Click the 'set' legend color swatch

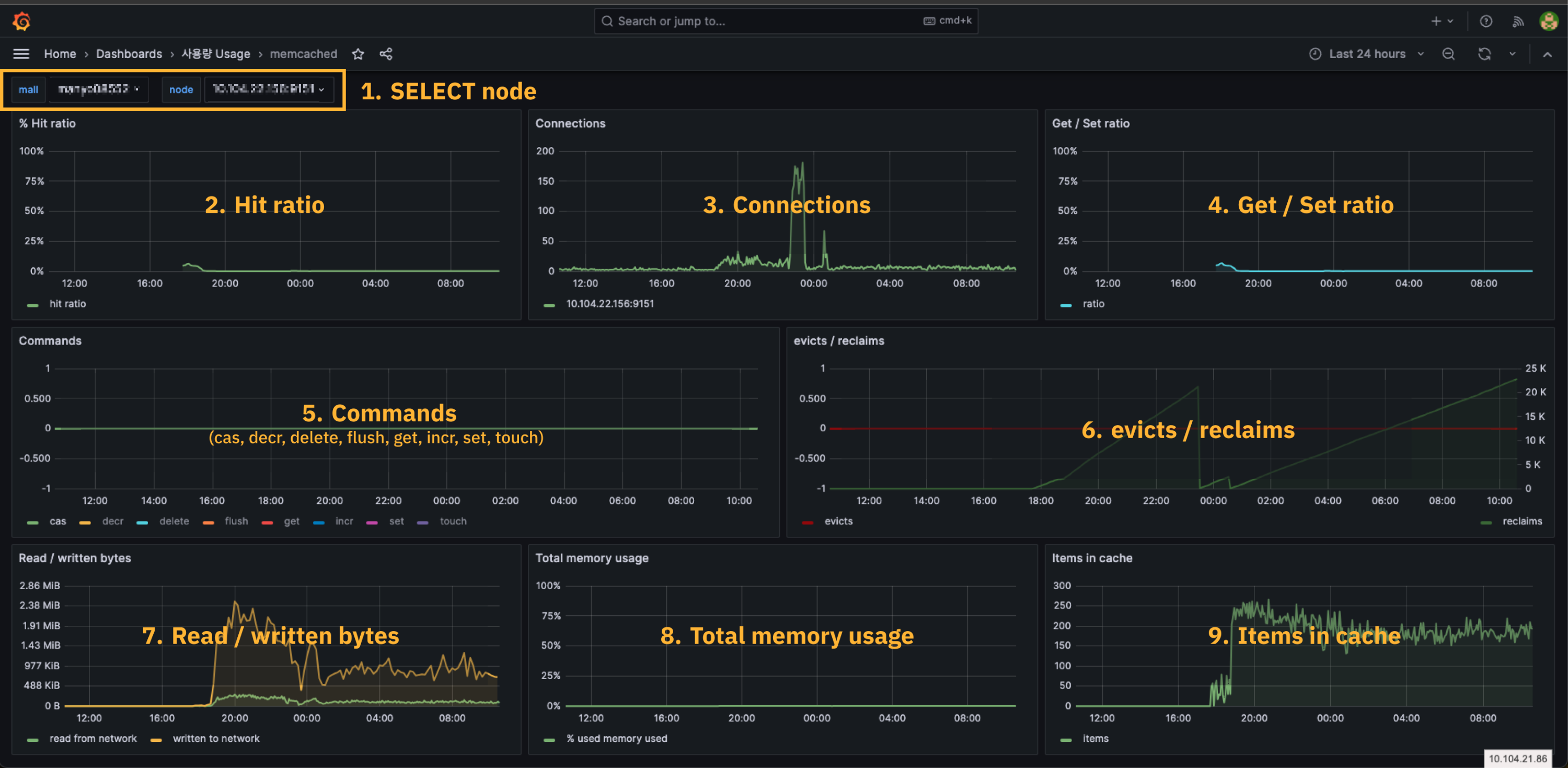click(x=372, y=523)
